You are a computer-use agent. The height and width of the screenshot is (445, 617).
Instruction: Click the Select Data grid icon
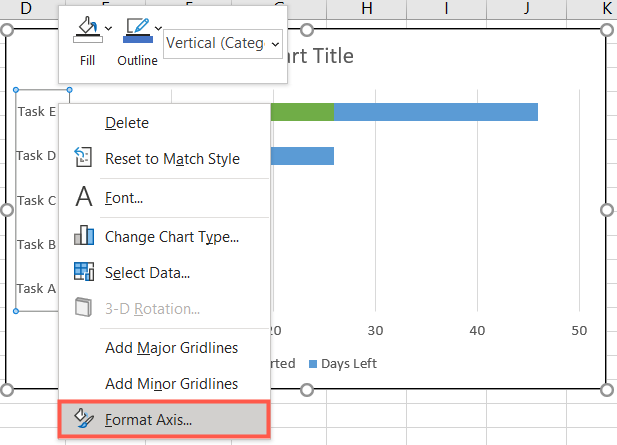click(x=84, y=272)
